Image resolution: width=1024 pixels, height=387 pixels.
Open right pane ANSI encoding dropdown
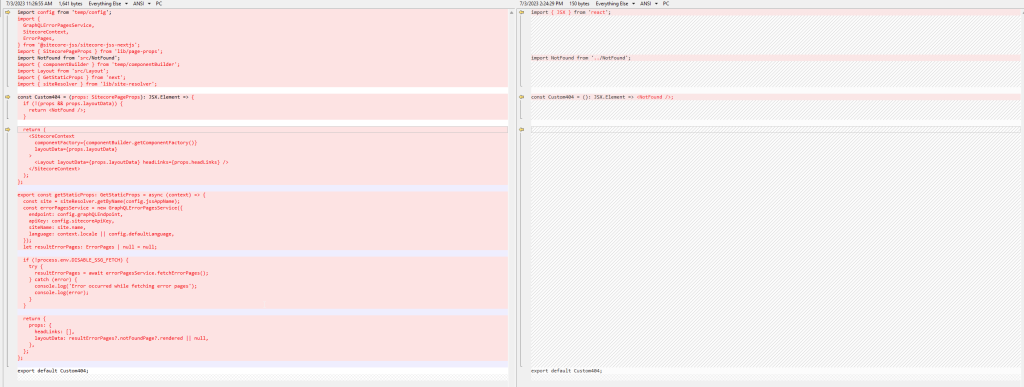[649, 3]
